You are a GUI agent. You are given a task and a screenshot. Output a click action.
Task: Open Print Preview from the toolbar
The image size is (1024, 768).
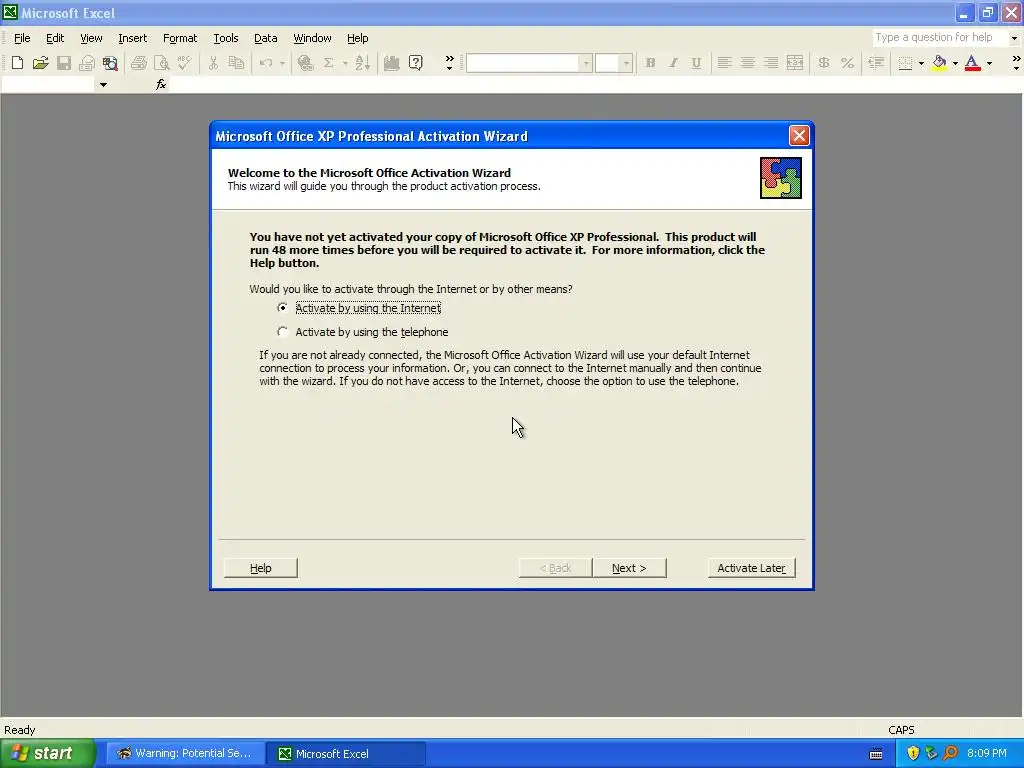click(161, 63)
